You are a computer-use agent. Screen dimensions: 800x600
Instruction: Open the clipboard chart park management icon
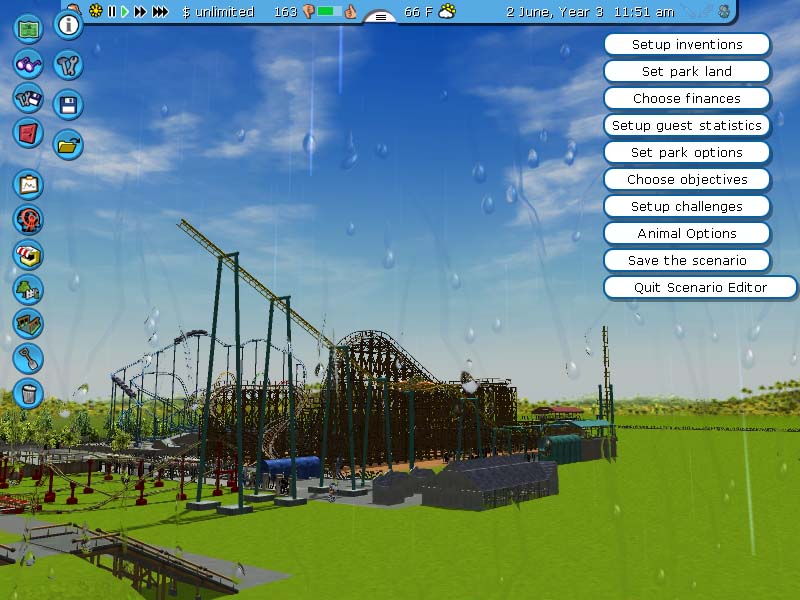[28, 184]
